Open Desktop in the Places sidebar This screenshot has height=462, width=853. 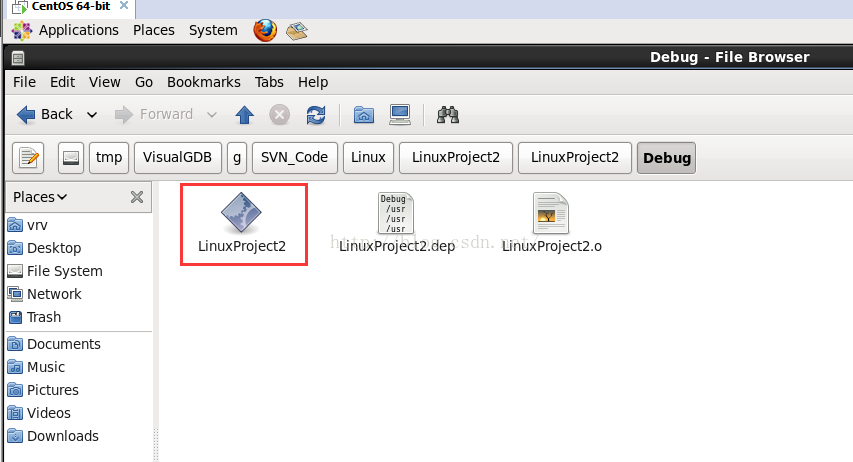(45, 248)
